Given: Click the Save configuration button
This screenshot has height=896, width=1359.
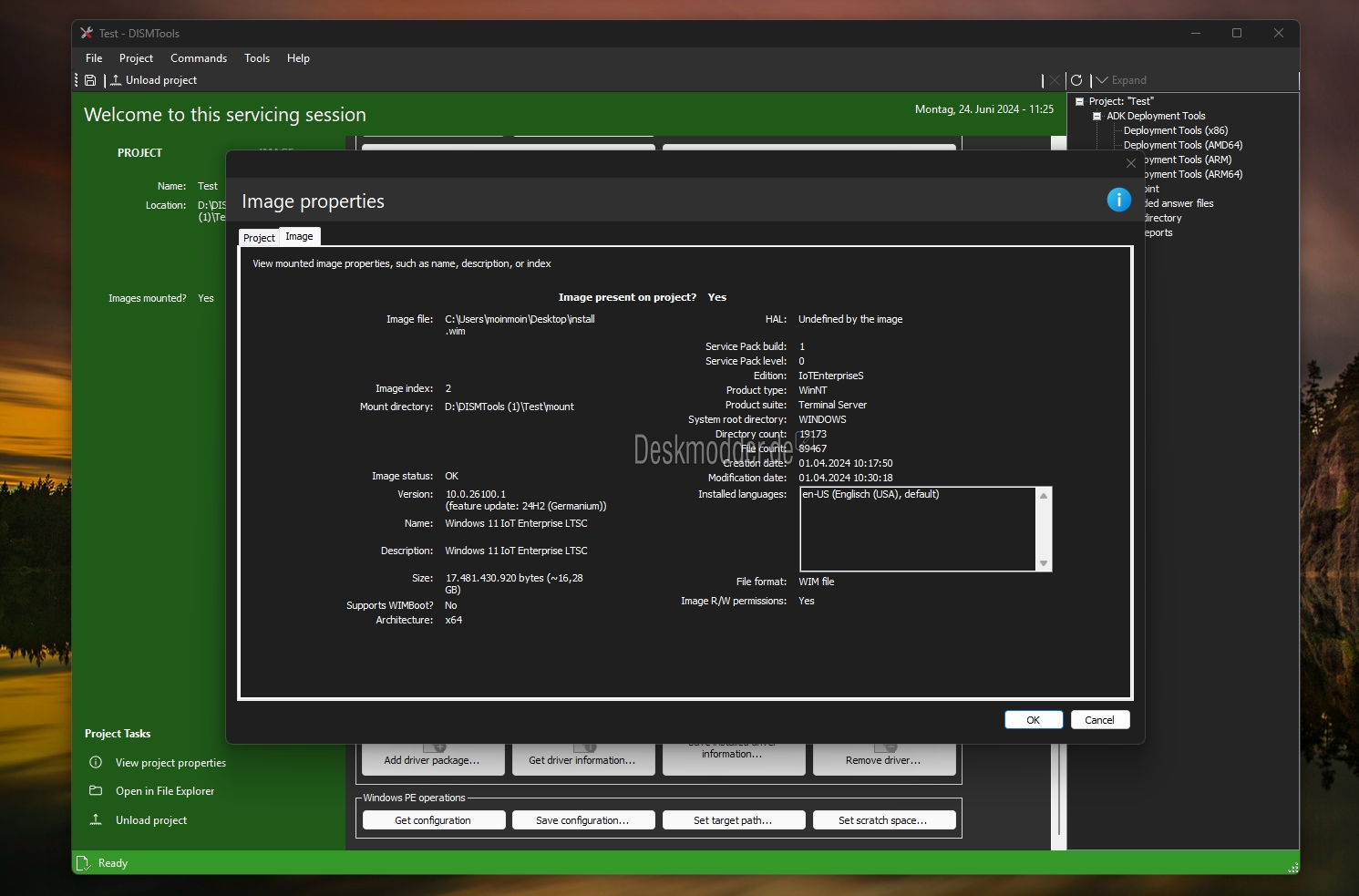Looking at the screenshot, I should click(582, 820).
